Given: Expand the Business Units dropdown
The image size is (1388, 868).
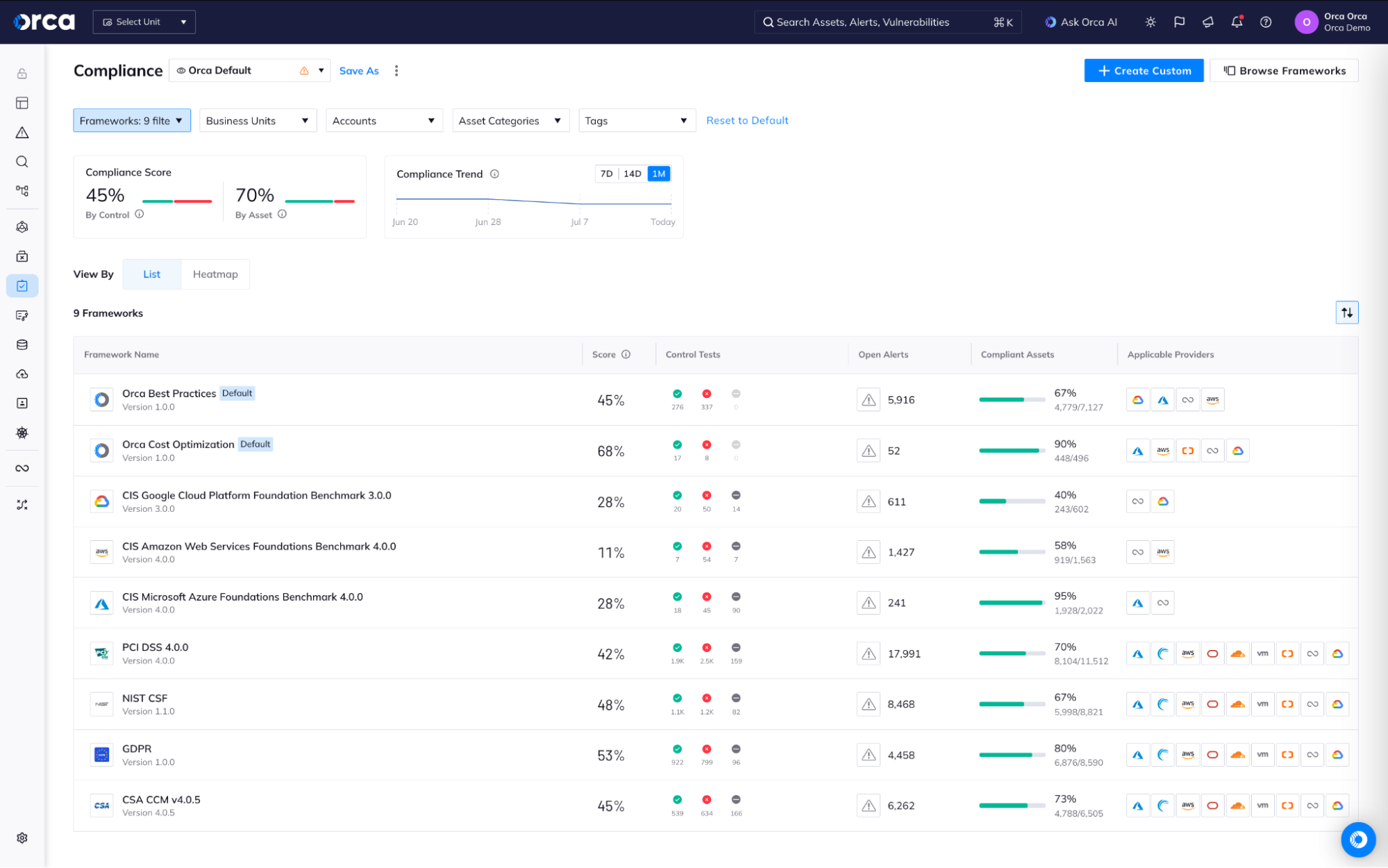Looking at the screenshot, I should (258, 121).
